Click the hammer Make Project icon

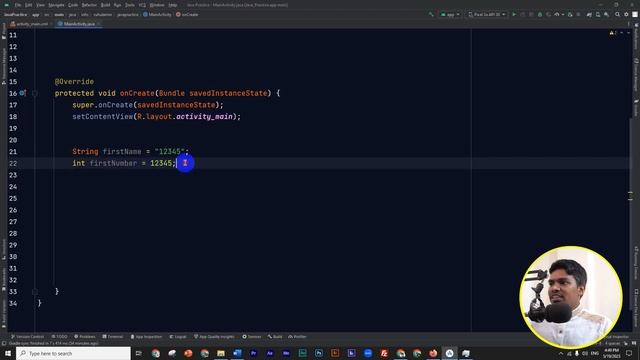431,14
